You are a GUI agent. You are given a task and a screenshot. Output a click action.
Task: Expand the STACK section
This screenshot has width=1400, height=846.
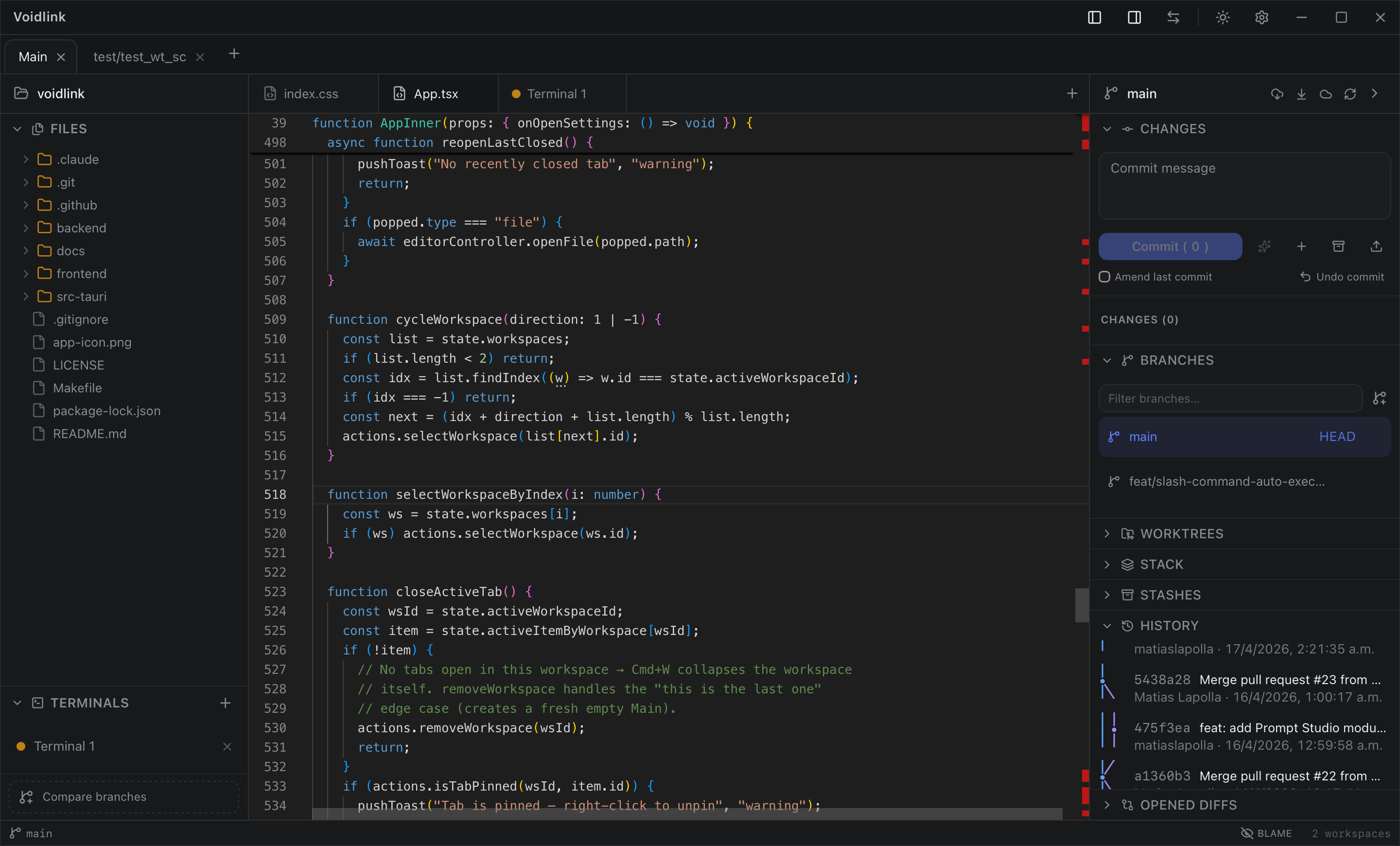point(1107,564)
